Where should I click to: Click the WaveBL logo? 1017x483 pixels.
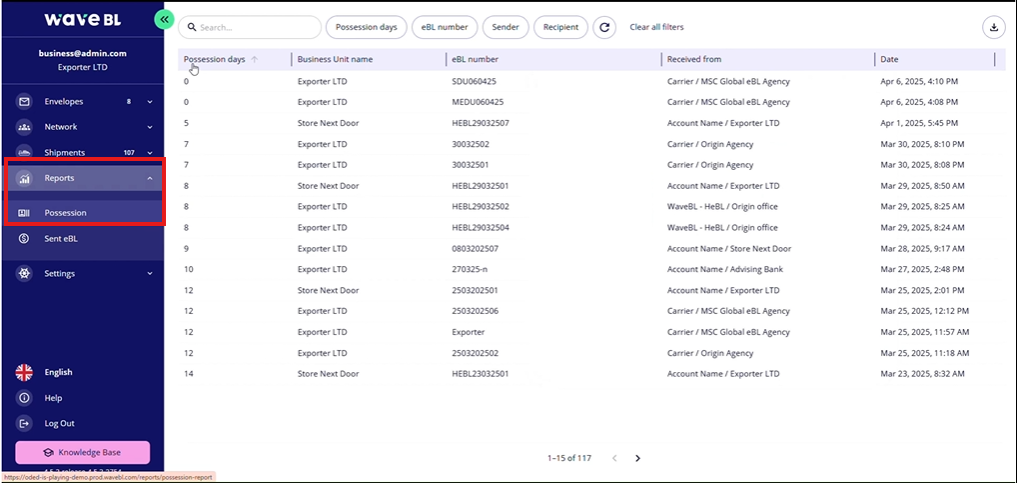[x=82, y=19]
